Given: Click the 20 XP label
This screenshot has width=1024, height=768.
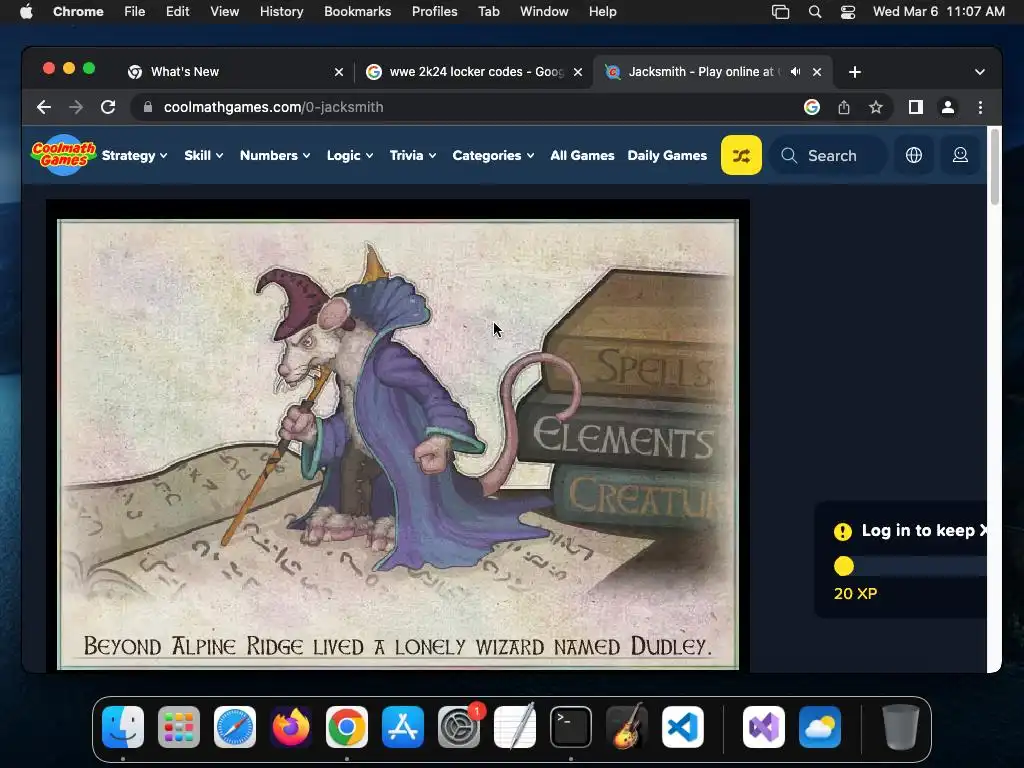Looking at the screenshot, I should pos(855,594).
